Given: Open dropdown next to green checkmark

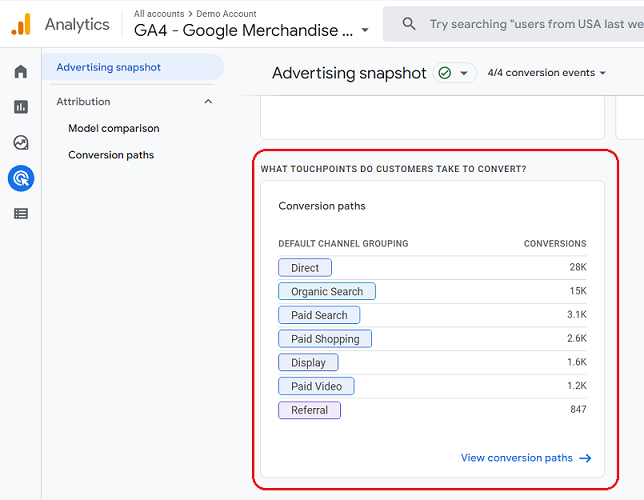Looking at the screenshot, I should [x=464, y=74].
